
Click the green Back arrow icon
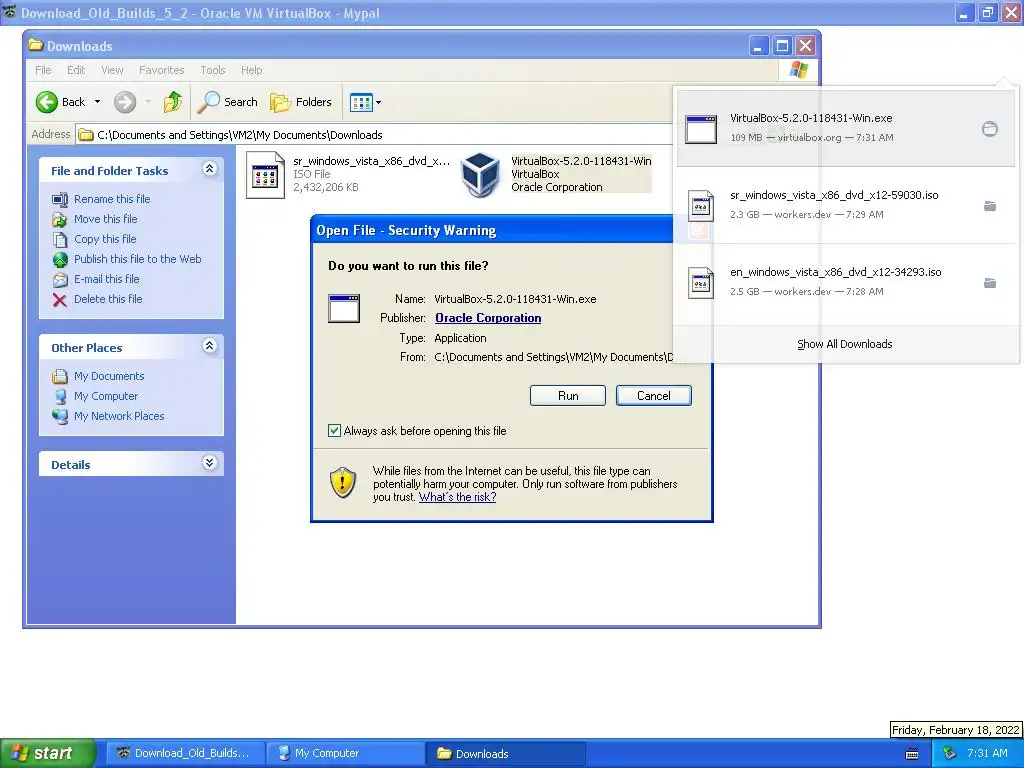[x=46, y=102]
